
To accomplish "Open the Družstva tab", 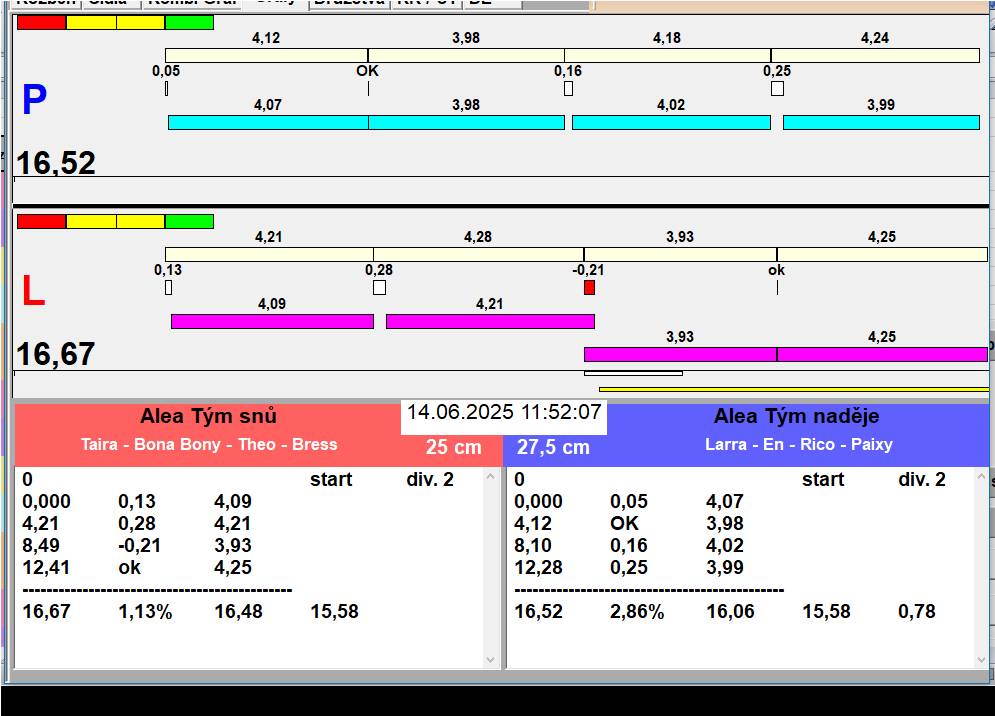I will (348, 3).
